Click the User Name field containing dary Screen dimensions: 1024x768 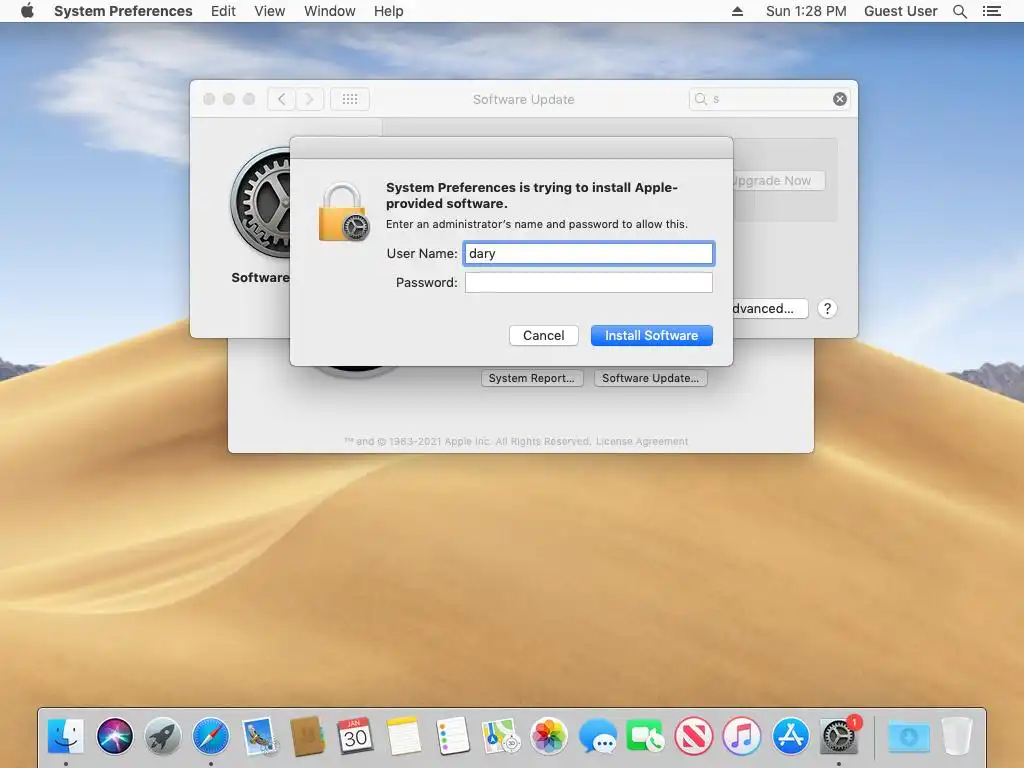pos(588,253)
